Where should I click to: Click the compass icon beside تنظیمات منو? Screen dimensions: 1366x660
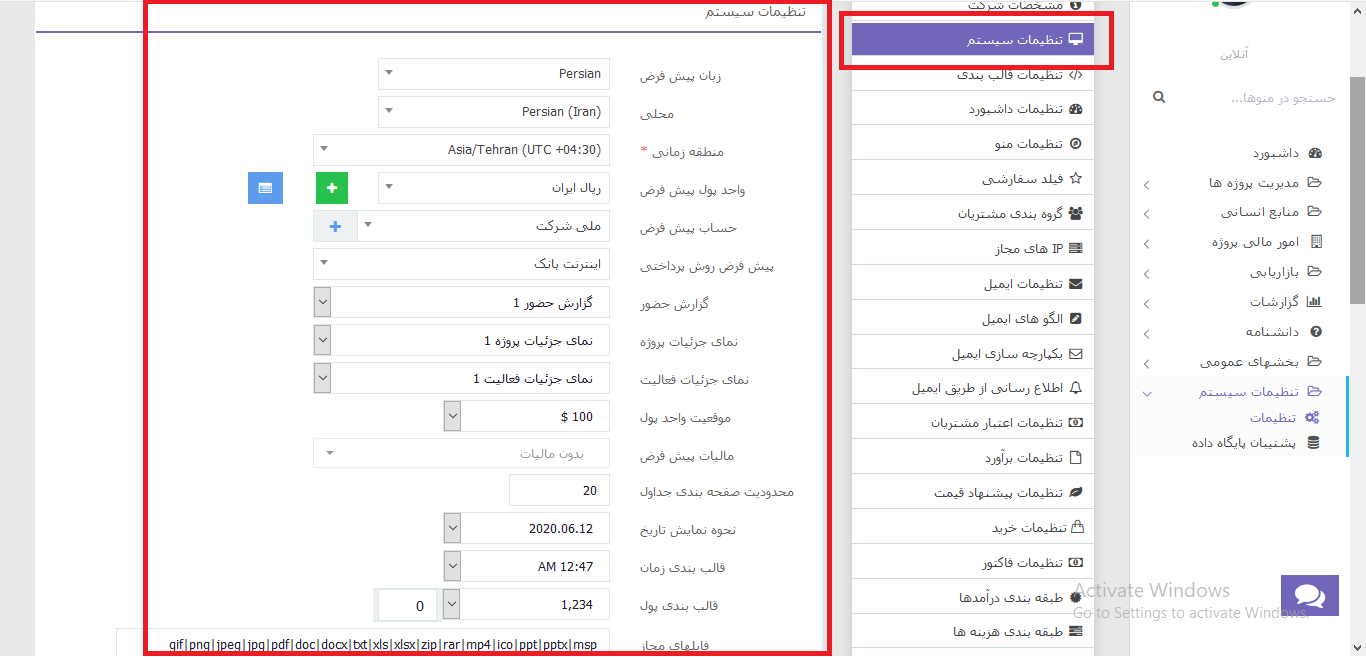(x=1076, y=144)
